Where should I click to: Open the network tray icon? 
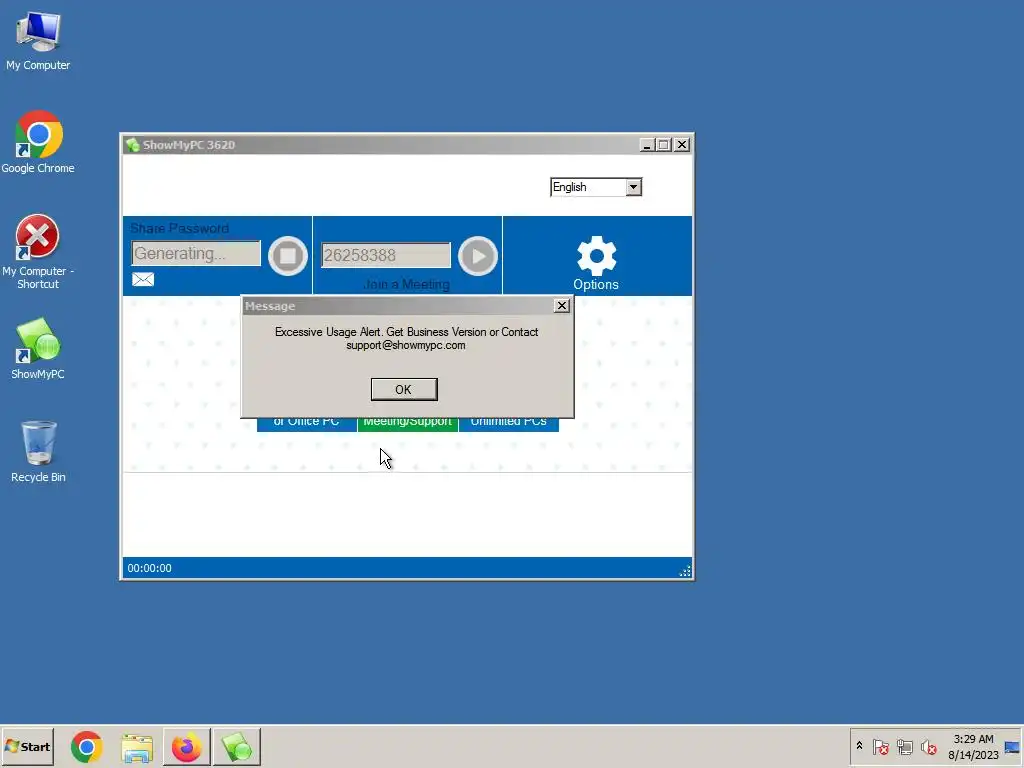click(904, 746)
